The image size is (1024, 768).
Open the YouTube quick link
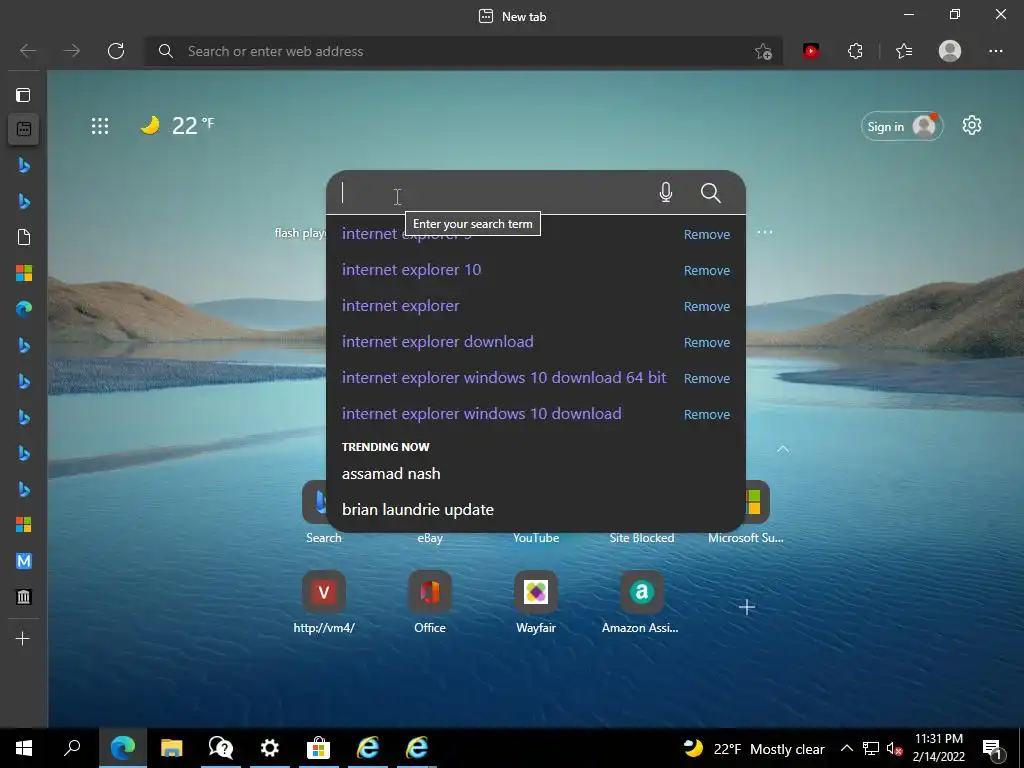point(536,538)
